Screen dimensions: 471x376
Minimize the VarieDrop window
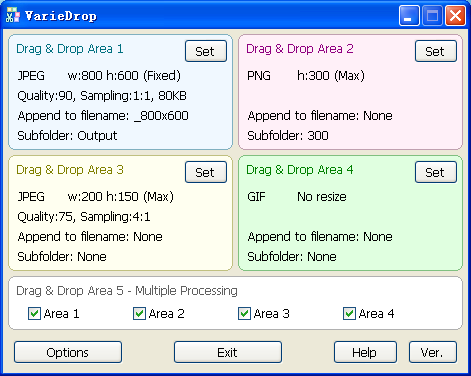point(409,15)
